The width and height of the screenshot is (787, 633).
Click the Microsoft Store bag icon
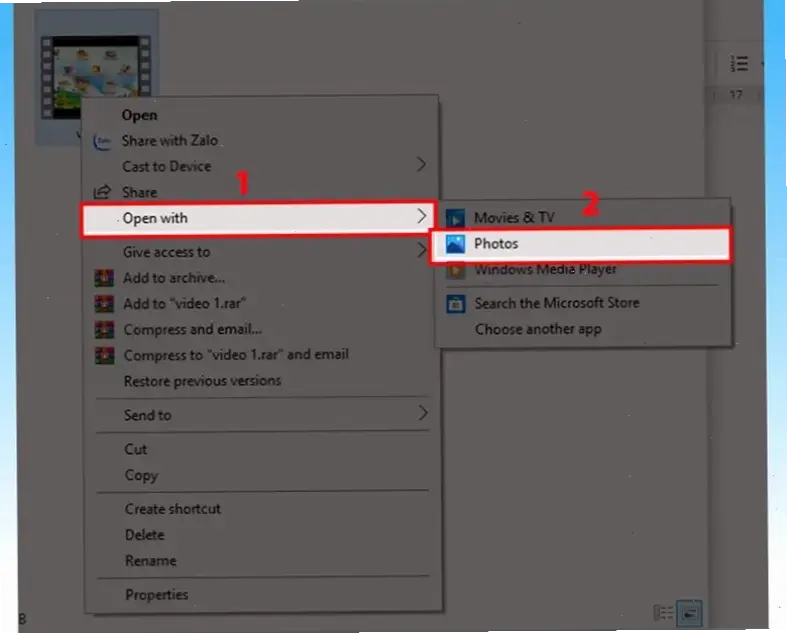click(x=456, y=303)
